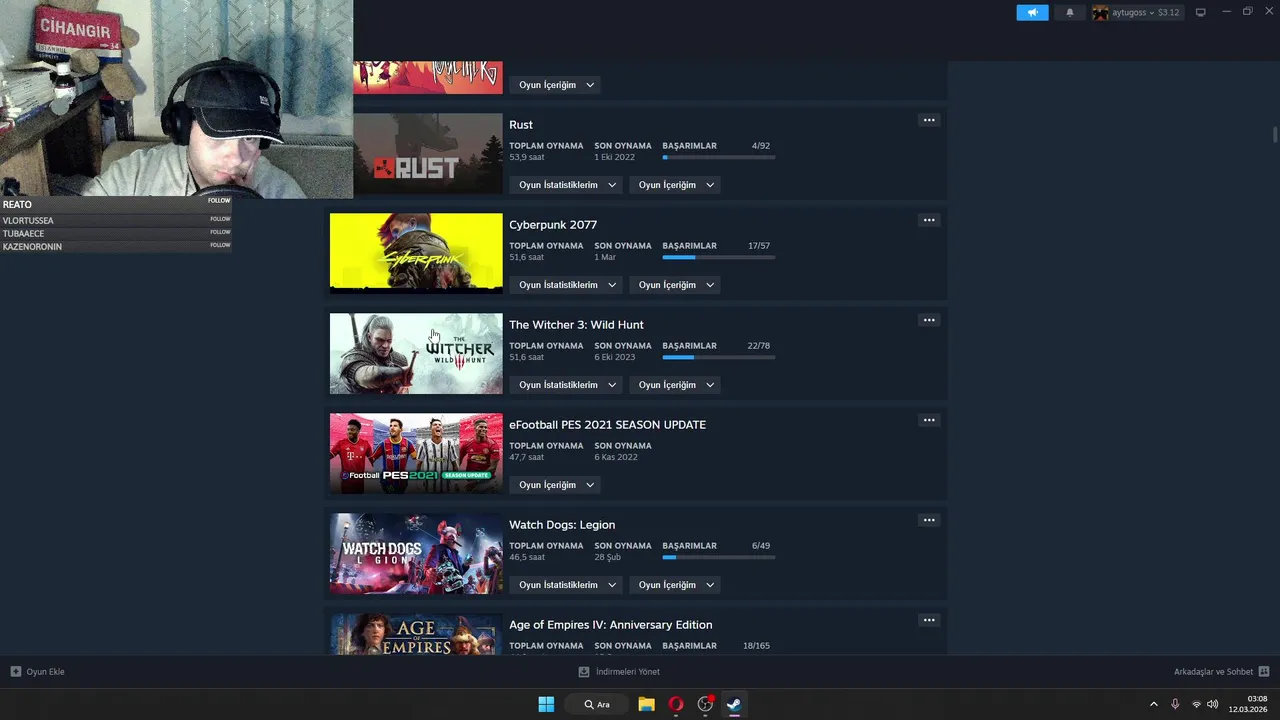Open İndirmeleri Yönet downloads manager
1280x720 pixels.
pos(619,672)
